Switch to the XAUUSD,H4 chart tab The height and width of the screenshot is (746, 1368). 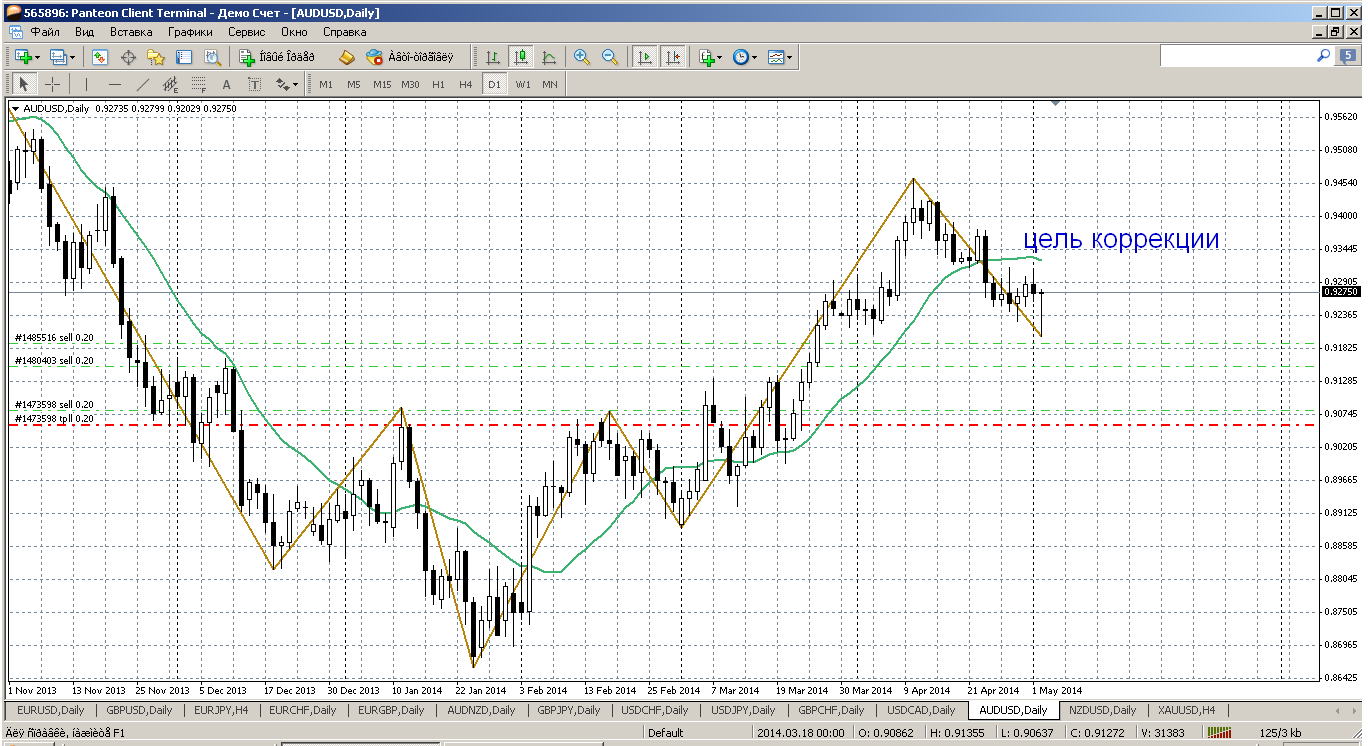coord(1187,710)
